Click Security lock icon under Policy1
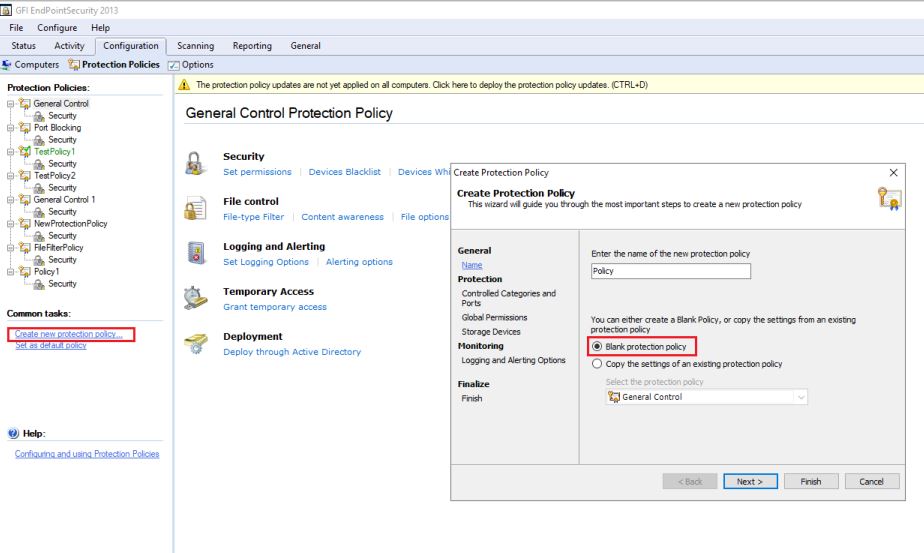The image size is (924, 553). click(39, 284)
